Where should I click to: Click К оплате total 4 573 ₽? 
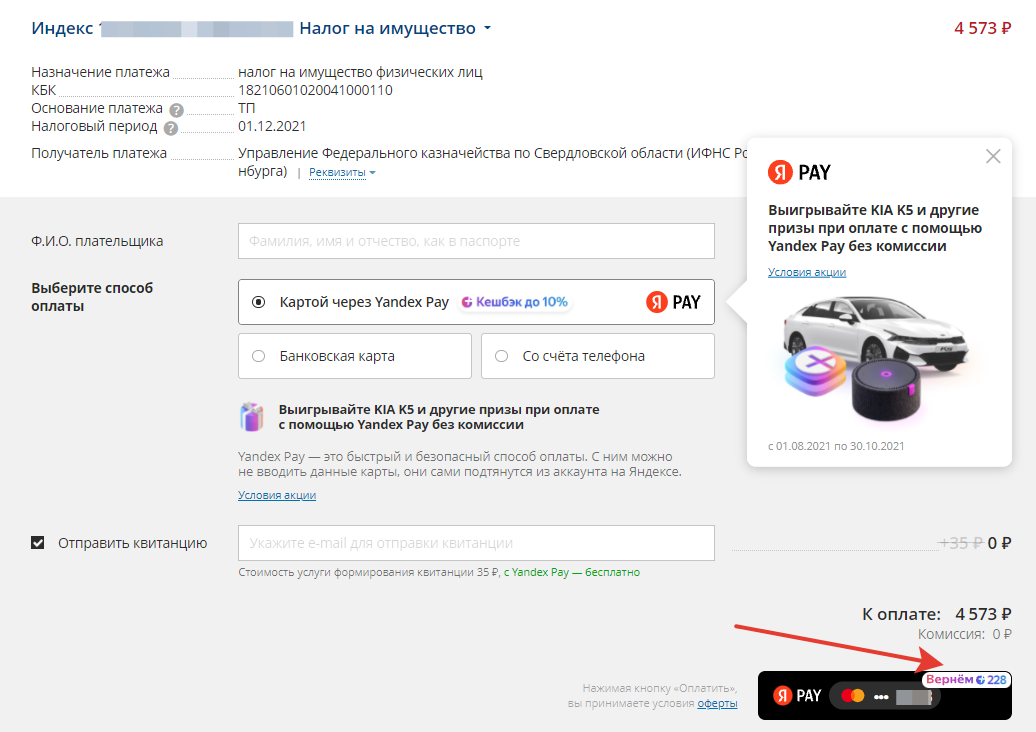(x=936, y=614)
